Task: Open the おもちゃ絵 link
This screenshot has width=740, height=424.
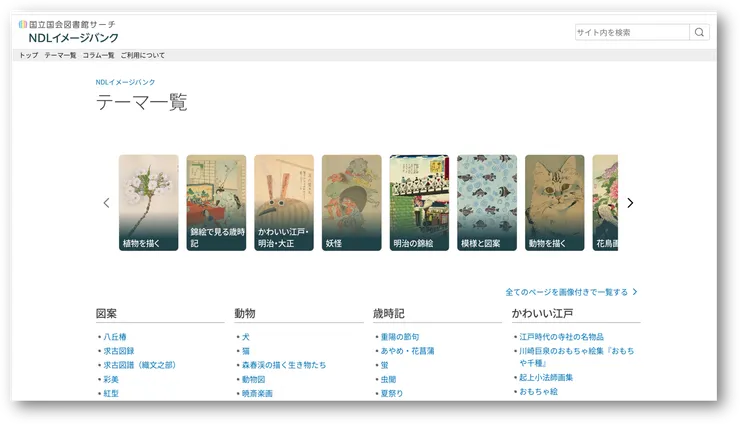Action: pos(538,391)
